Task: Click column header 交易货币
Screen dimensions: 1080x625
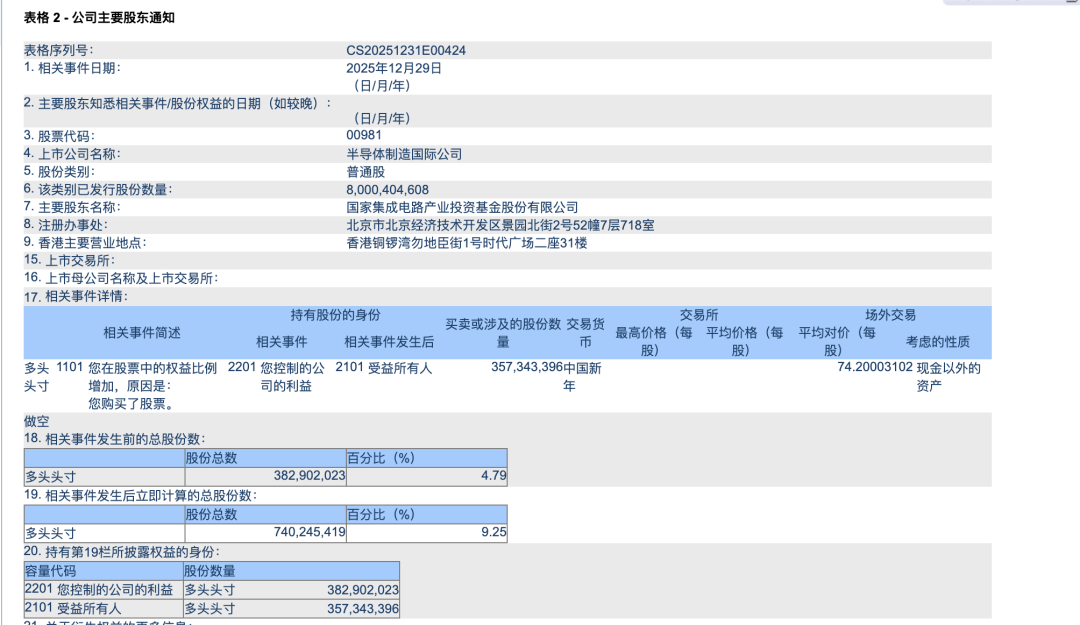Action: 585,333
